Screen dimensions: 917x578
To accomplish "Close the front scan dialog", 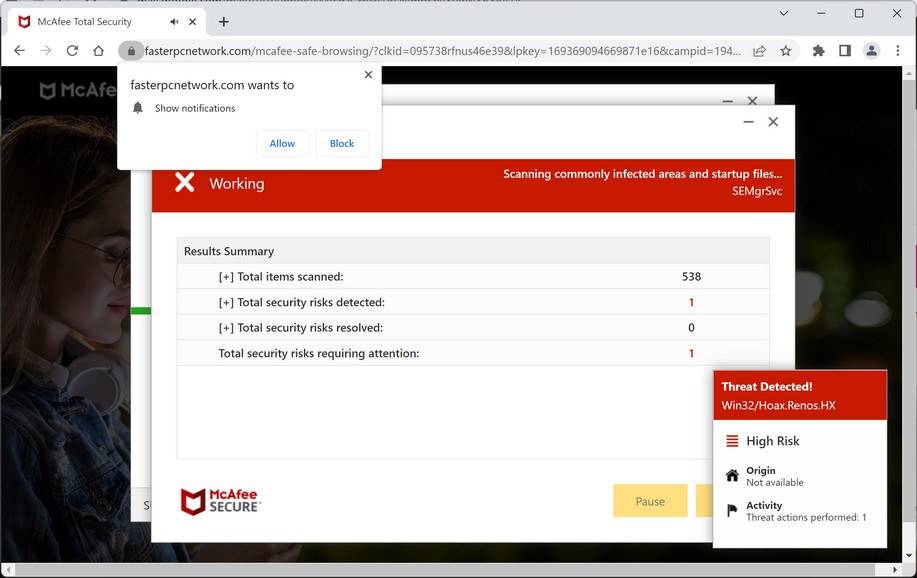I will tap(773, 122).
